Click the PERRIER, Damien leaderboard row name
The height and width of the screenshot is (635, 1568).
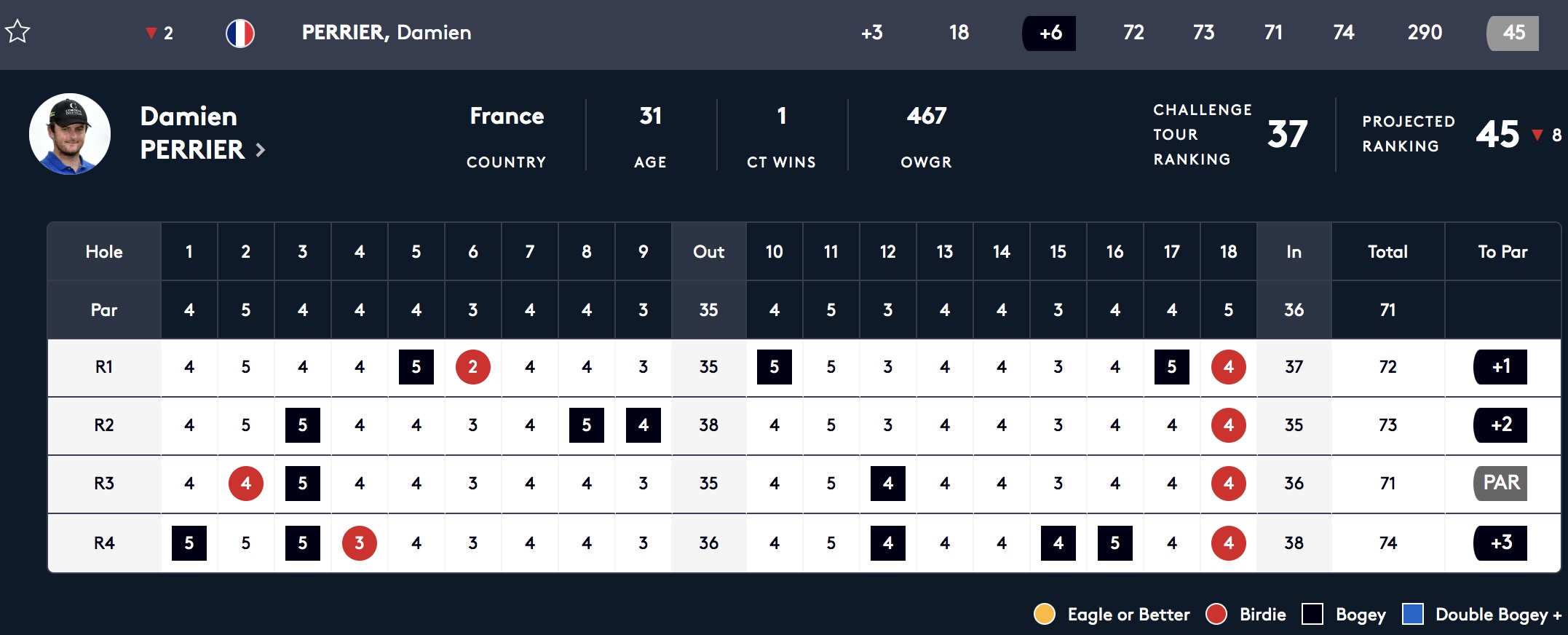click(387, 32)
